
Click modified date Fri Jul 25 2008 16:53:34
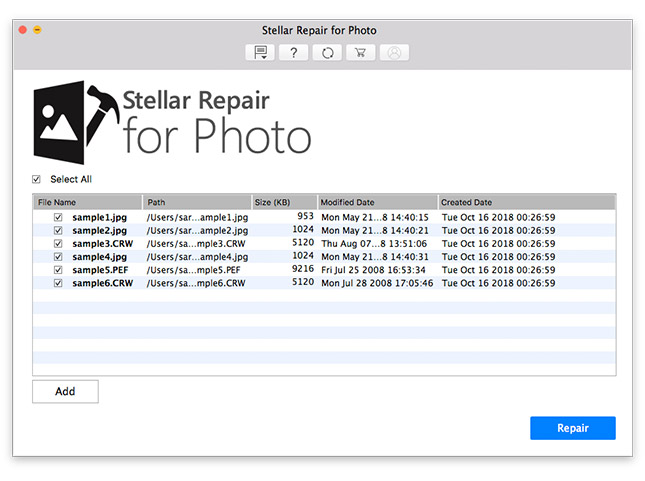[374, 270]
